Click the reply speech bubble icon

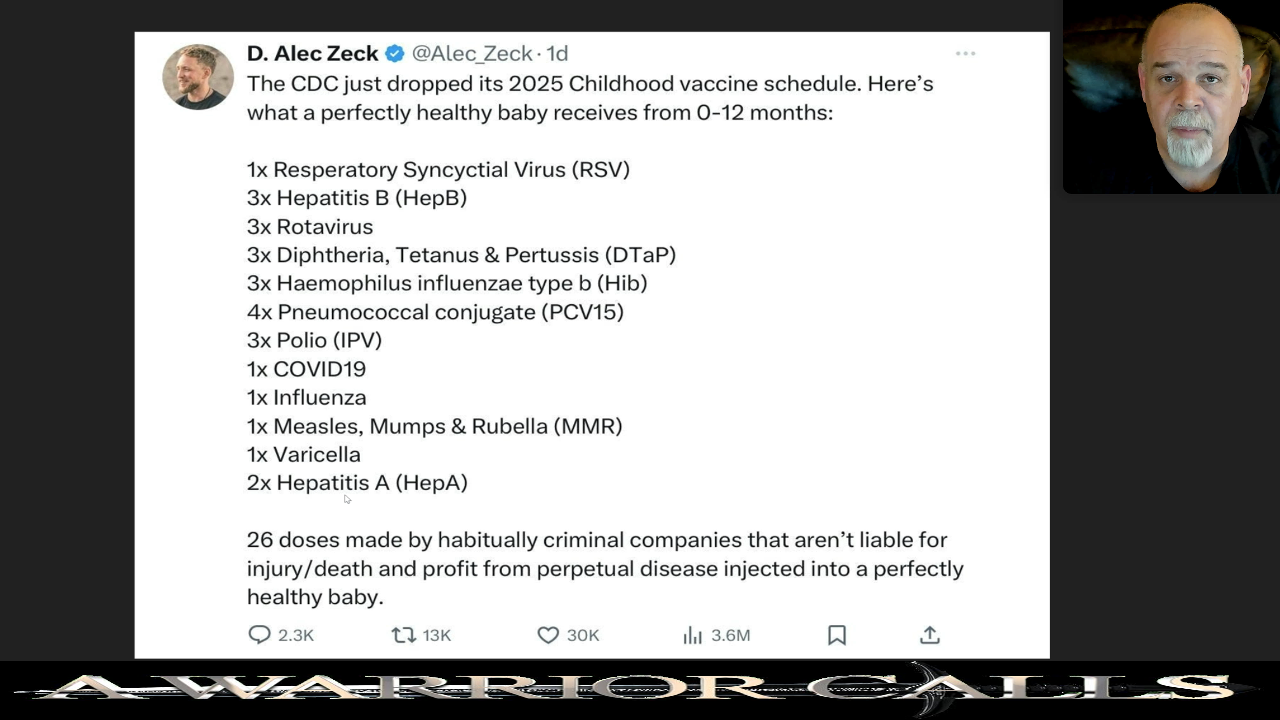click(259, 635)
